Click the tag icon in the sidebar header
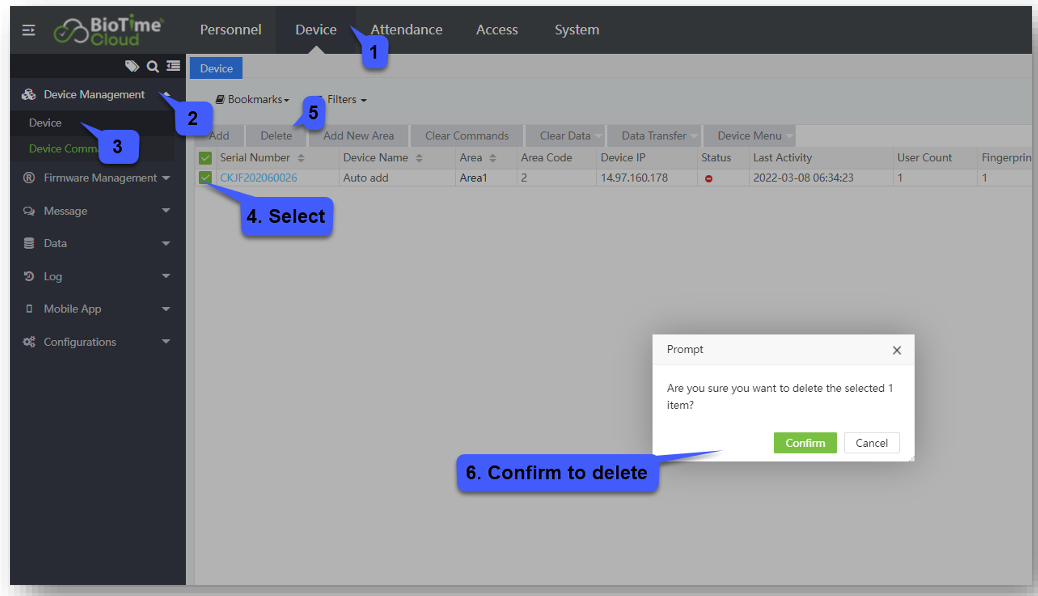 (x=132, y=66)
